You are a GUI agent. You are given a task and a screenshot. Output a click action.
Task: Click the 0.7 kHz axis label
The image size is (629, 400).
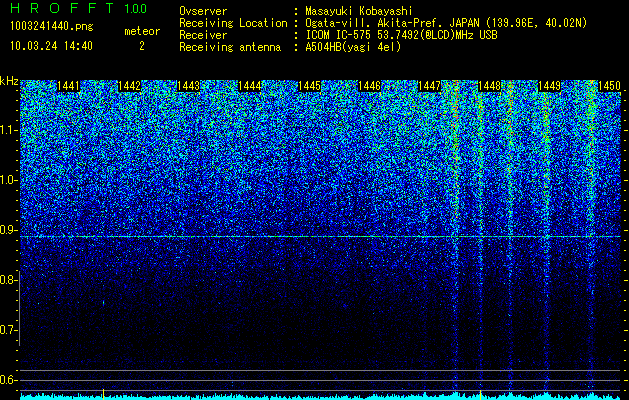click(7, 330)
